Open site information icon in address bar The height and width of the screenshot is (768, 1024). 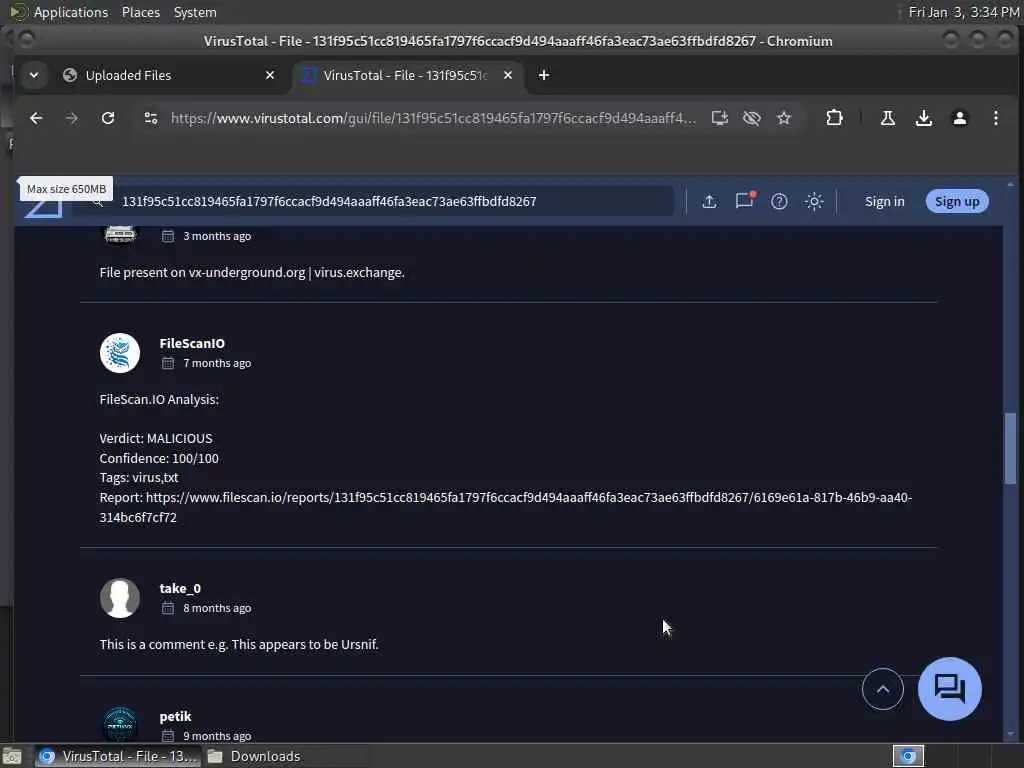coord(151,118)
